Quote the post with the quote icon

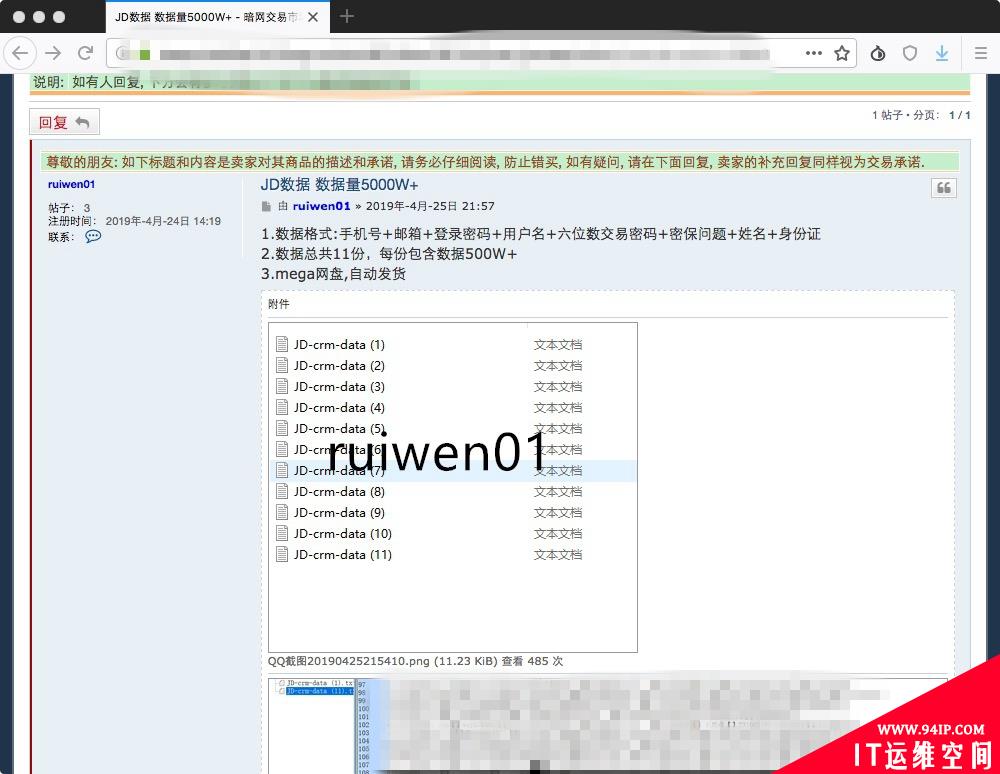[x=944, y=188]
